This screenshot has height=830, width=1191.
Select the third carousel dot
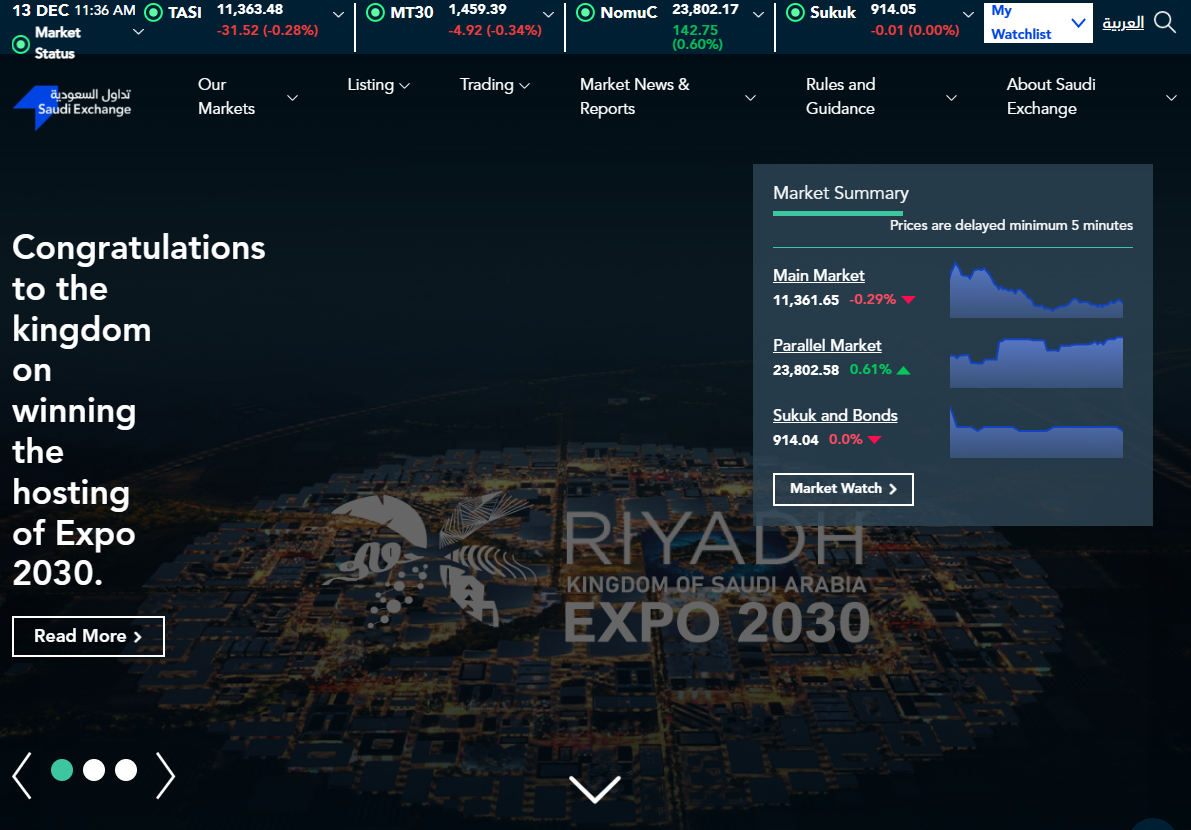pyautogui.click(x=126, y=769)
